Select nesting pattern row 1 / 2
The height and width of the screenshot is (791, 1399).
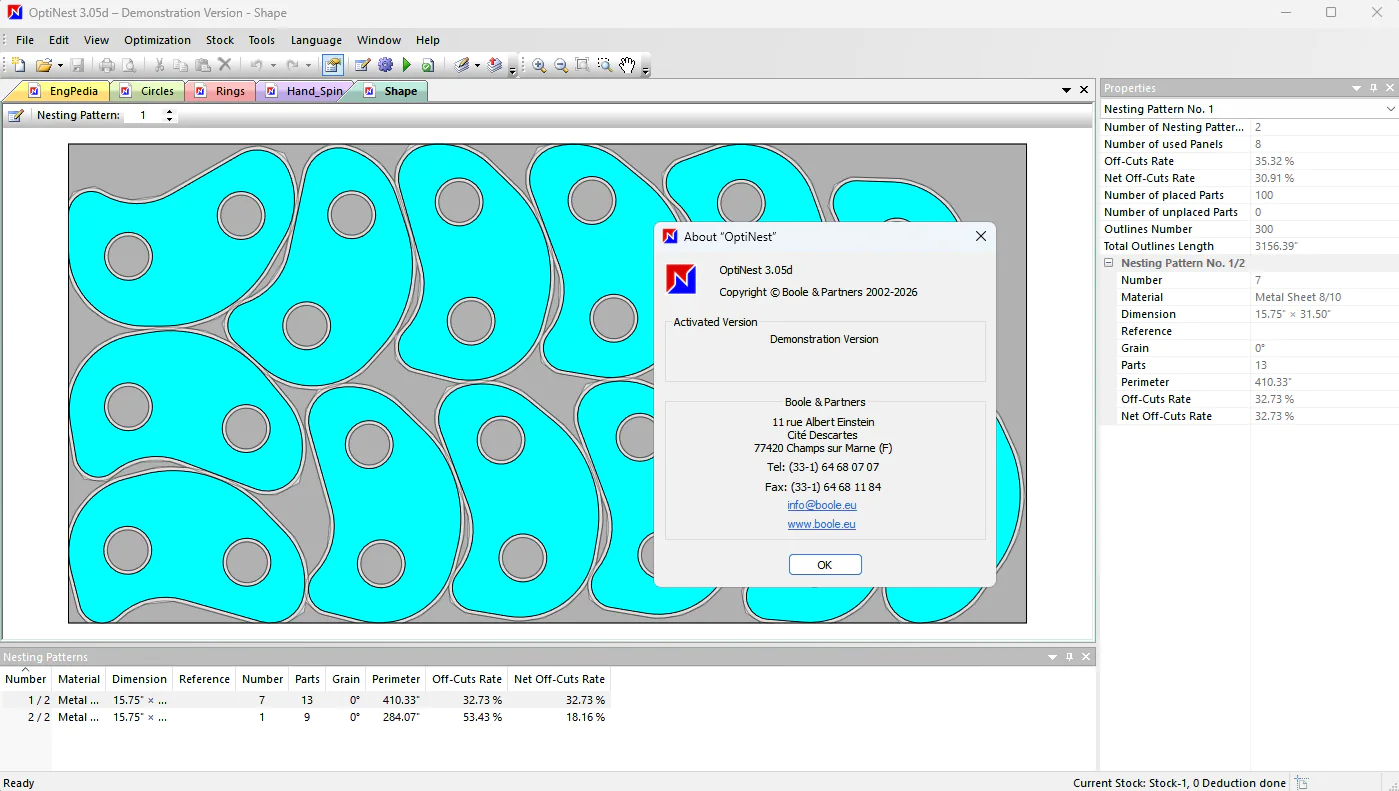pyautogui.click(x=304, y=700)
